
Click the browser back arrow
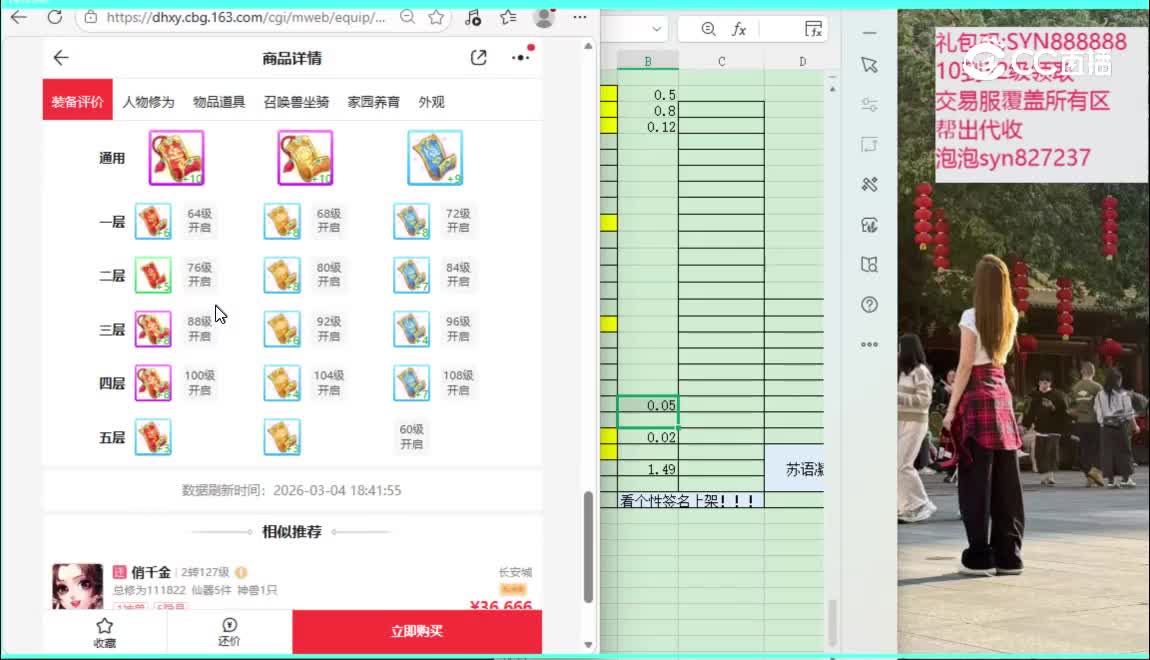[x=18, y=17]
